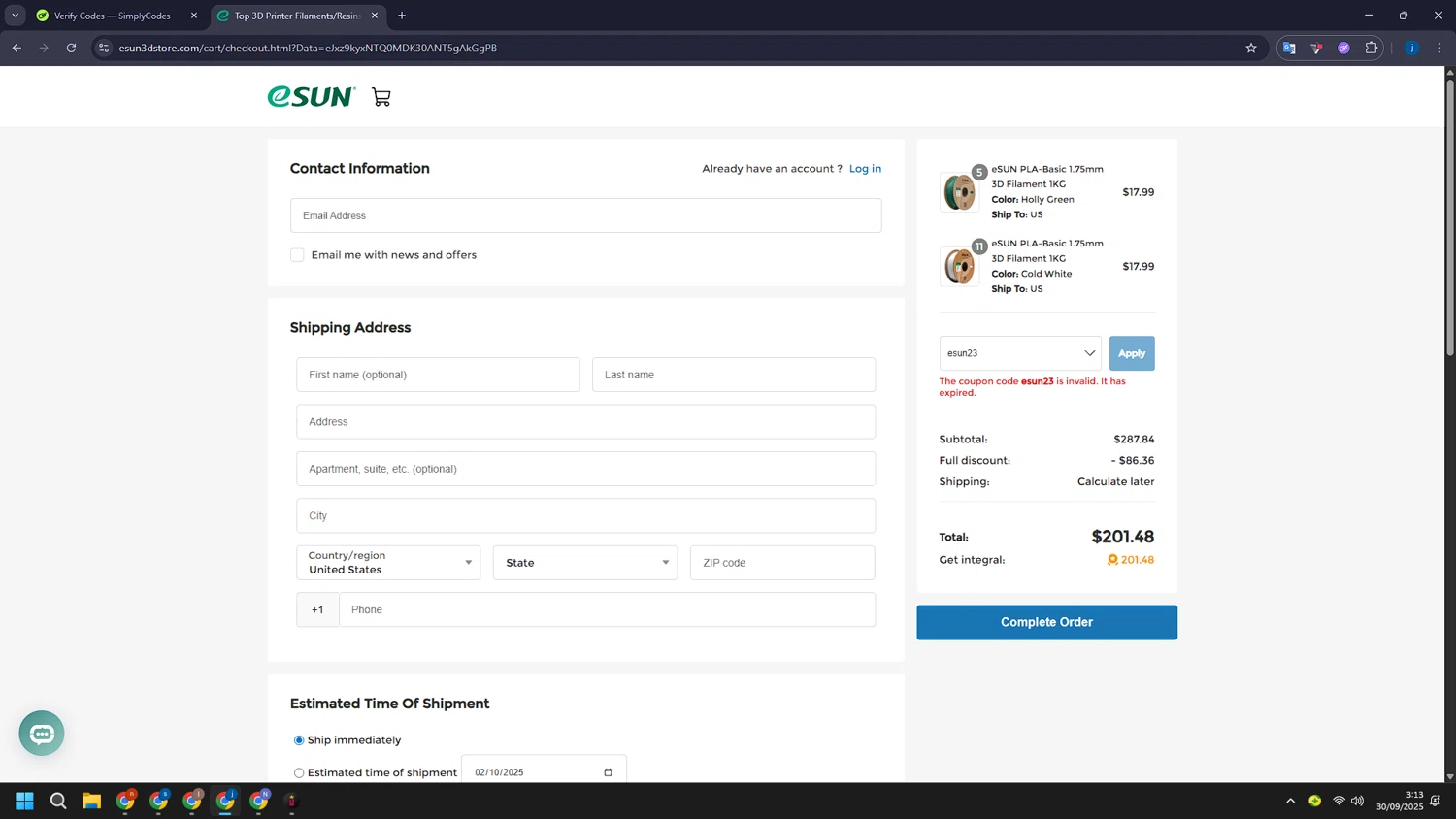Open the State dropdown
The width and height of the screenshot is (1456, 819).
coord(585,563)
